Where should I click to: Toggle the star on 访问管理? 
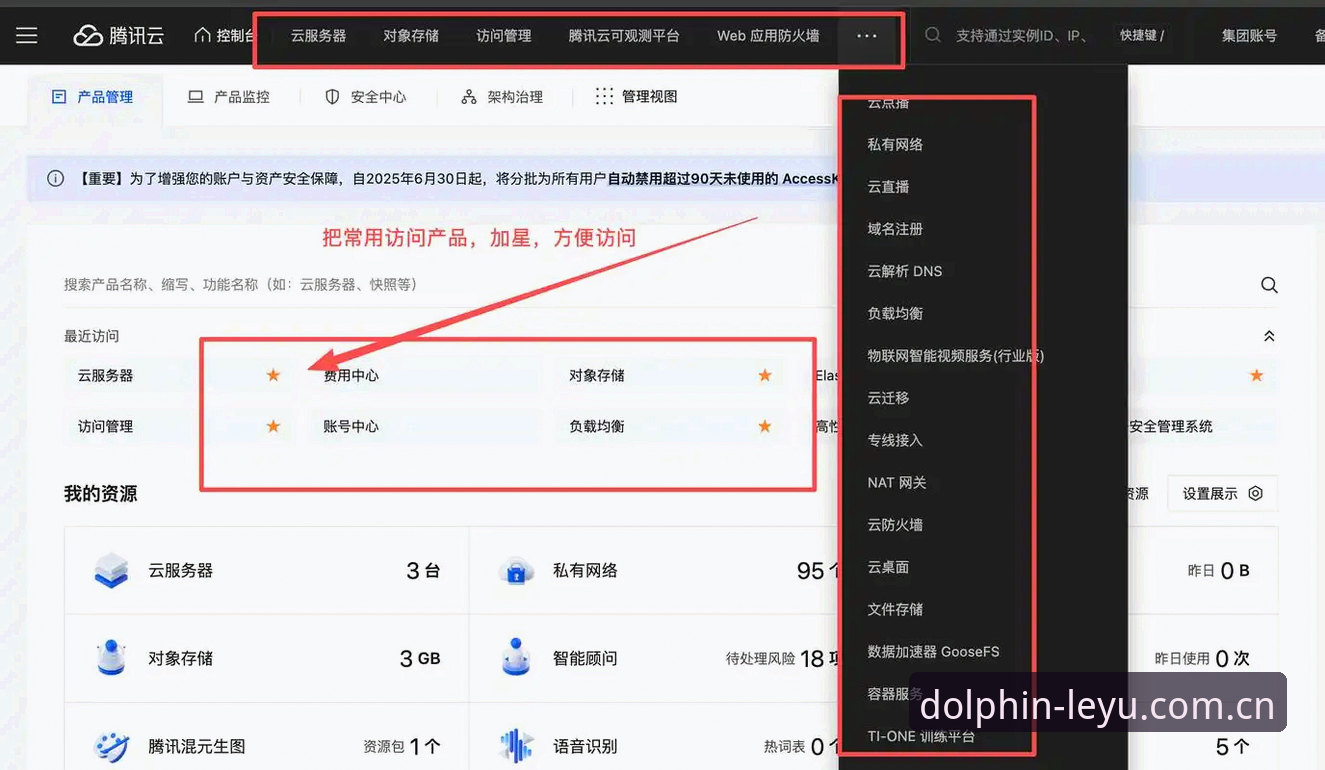pos(273,426)
